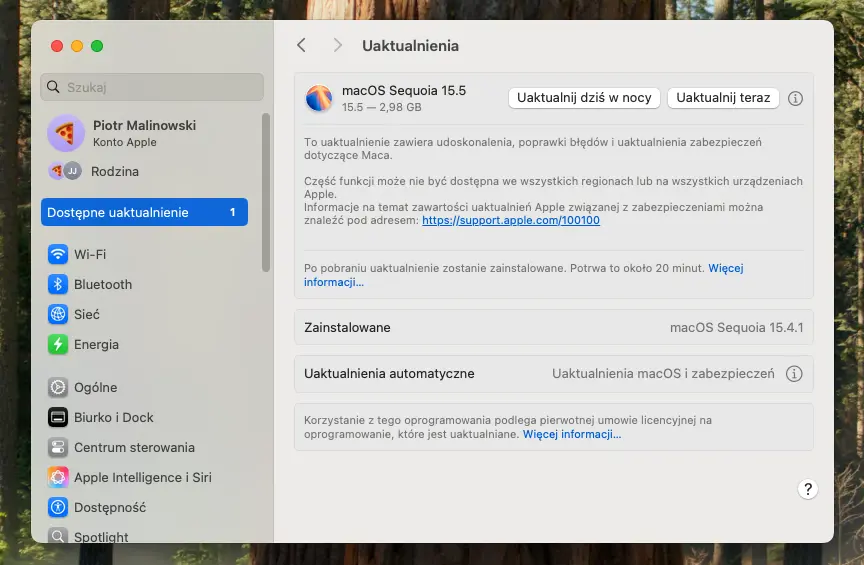Screen dimensions: 864x565
Task: Open info icon for Uaktualnienia automatyczne
Action: tap(793, 374)
